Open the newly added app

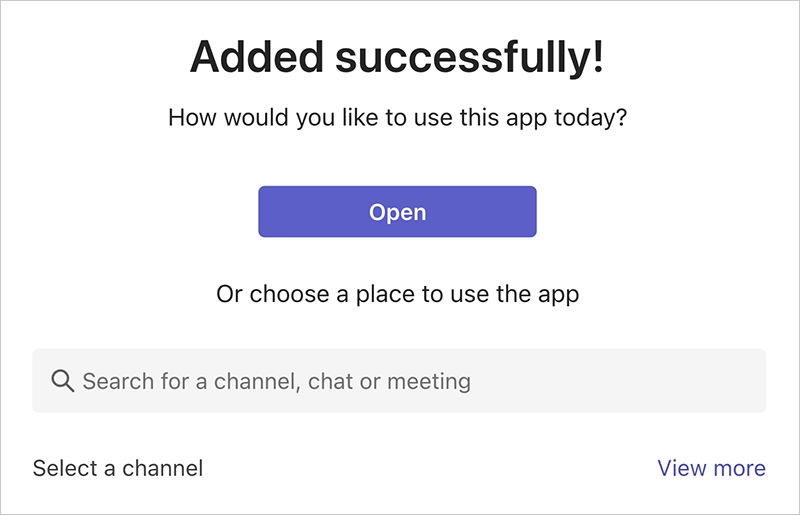(397, 212)
